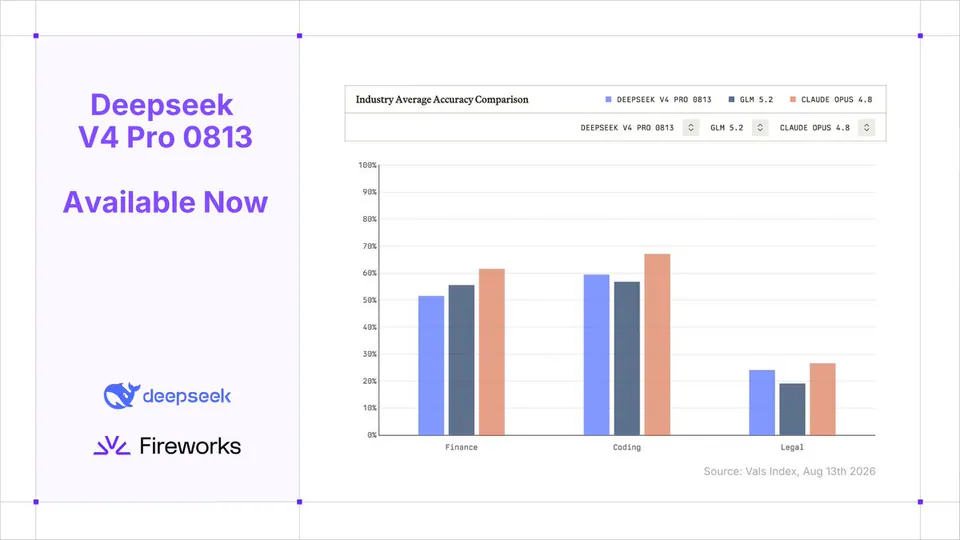960x540 pixels.
Task: Click the 'Finance' axis label
Action: 461,447
